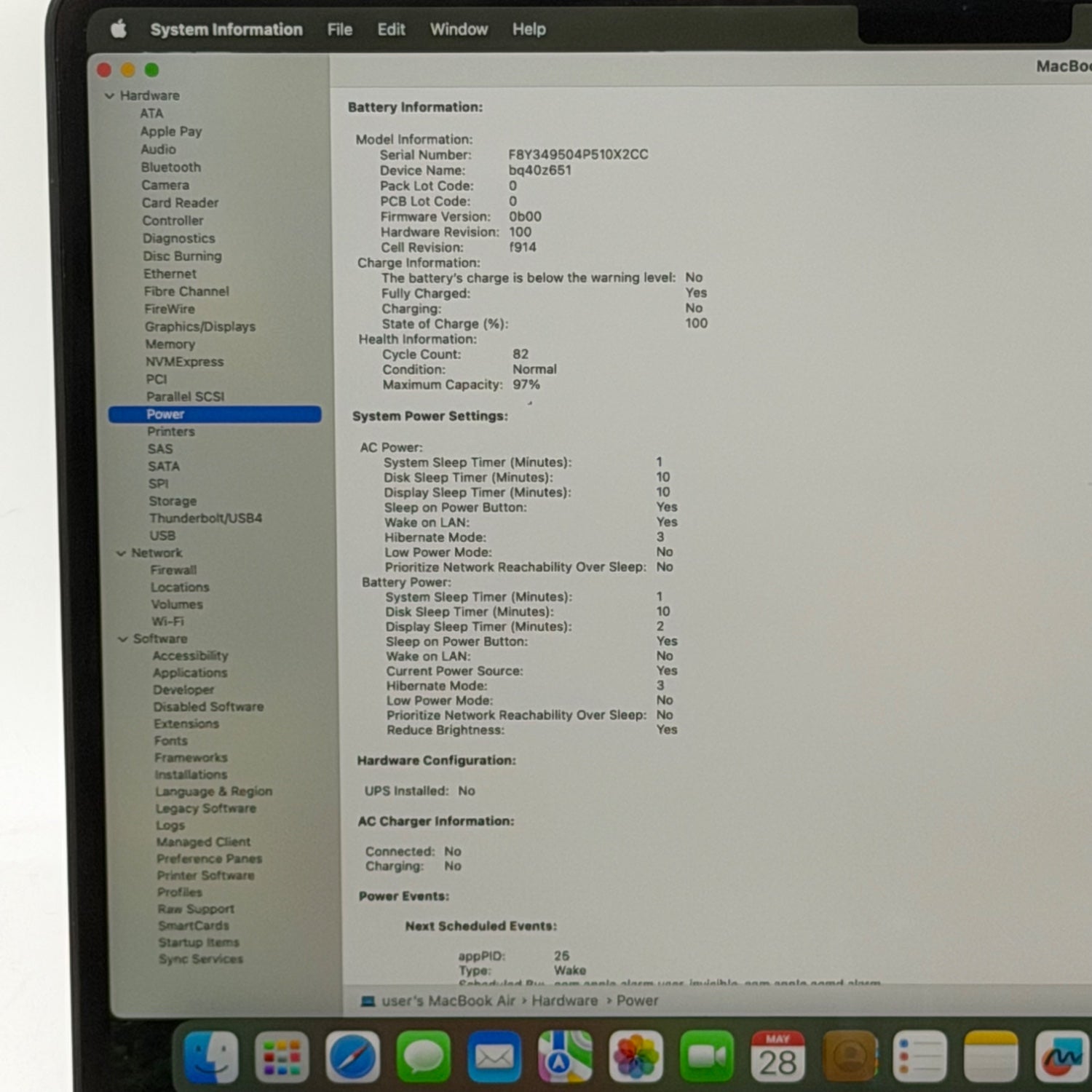Open Locations under Network
The height and width of the screenshot is (1092, 1092).
point(180,587)
